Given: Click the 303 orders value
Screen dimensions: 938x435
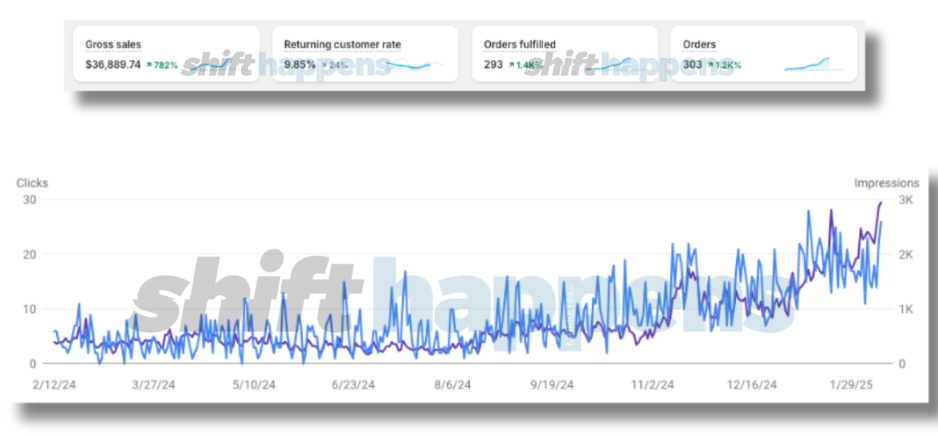Looking at the screenshot, I should (x=693, y=65).
